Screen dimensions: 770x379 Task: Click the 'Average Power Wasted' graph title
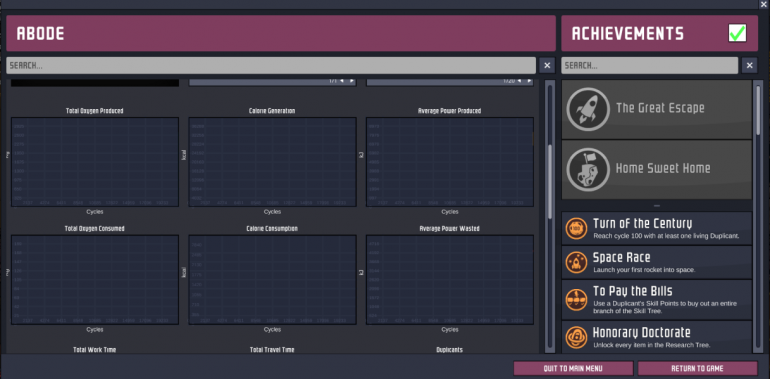pos(450,229)
